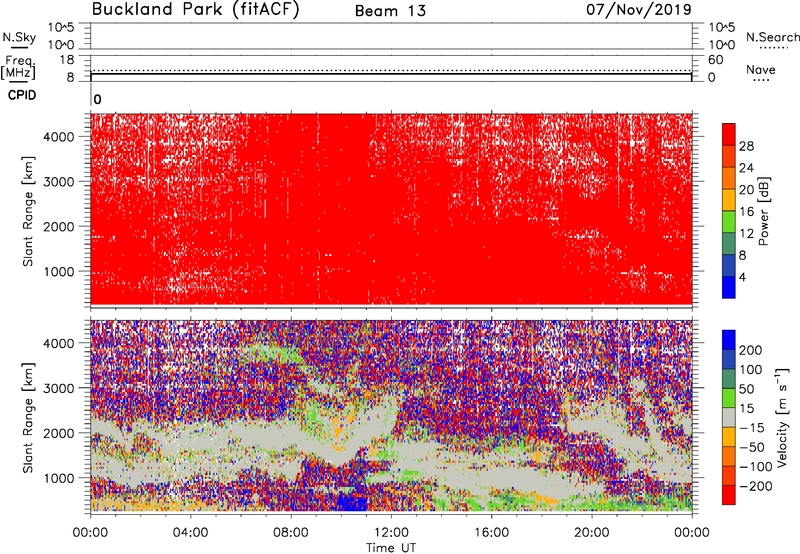Click the 08:00 time tick label
The height and width of the screenshot is (554, 800).
[291, 533]
